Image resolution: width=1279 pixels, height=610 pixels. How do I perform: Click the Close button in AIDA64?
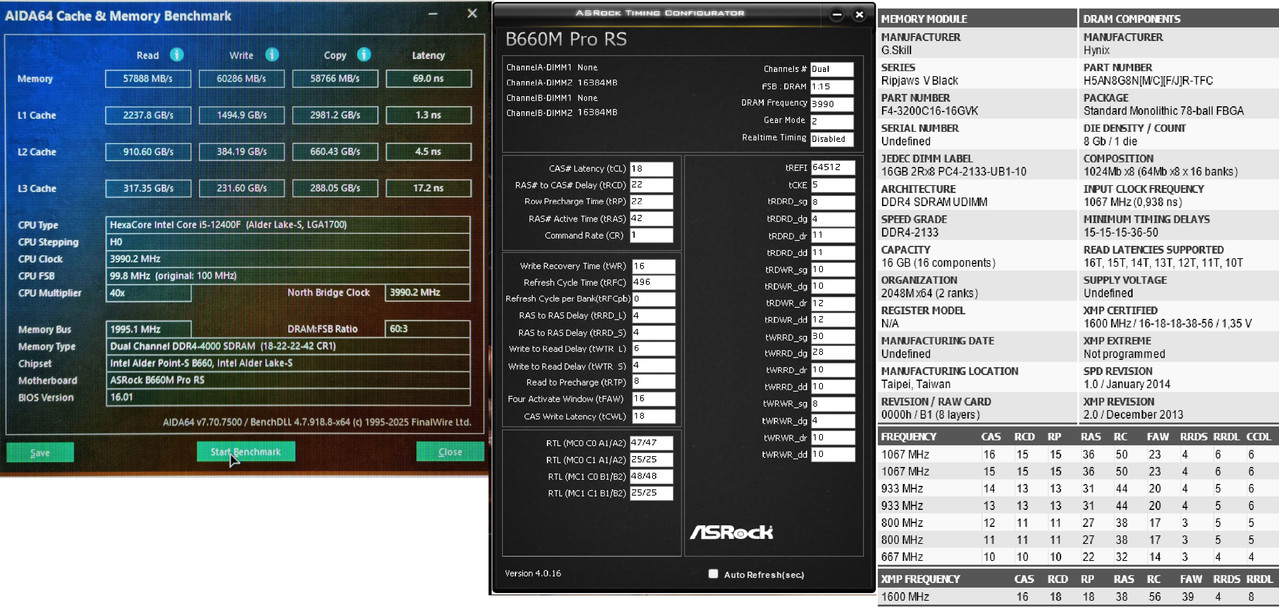450,452
